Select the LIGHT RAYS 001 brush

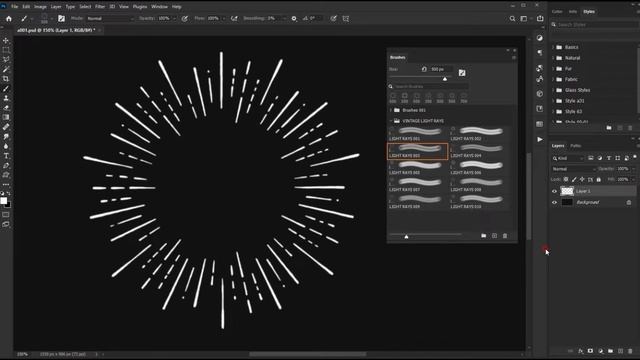pos(417,134)
